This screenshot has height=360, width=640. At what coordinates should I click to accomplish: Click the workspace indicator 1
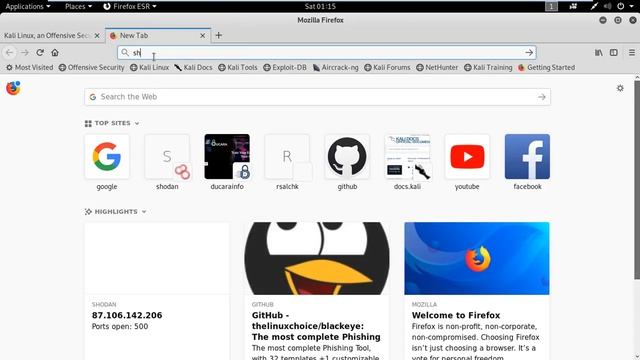point(551,6)
